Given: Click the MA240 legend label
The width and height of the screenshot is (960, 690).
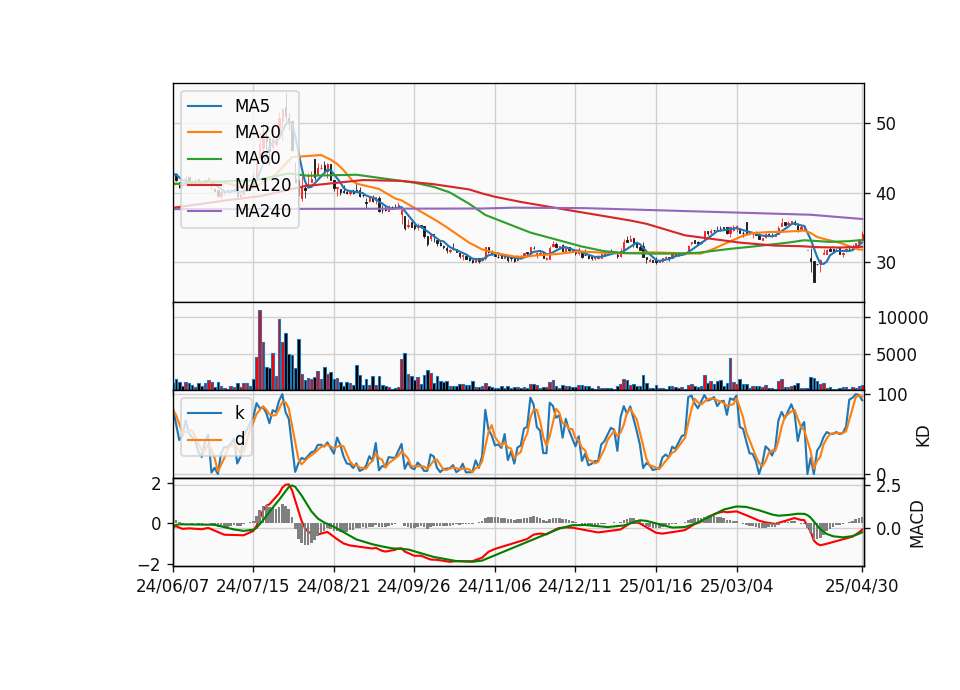Looking at the screenshot, I should coord(263,211).
